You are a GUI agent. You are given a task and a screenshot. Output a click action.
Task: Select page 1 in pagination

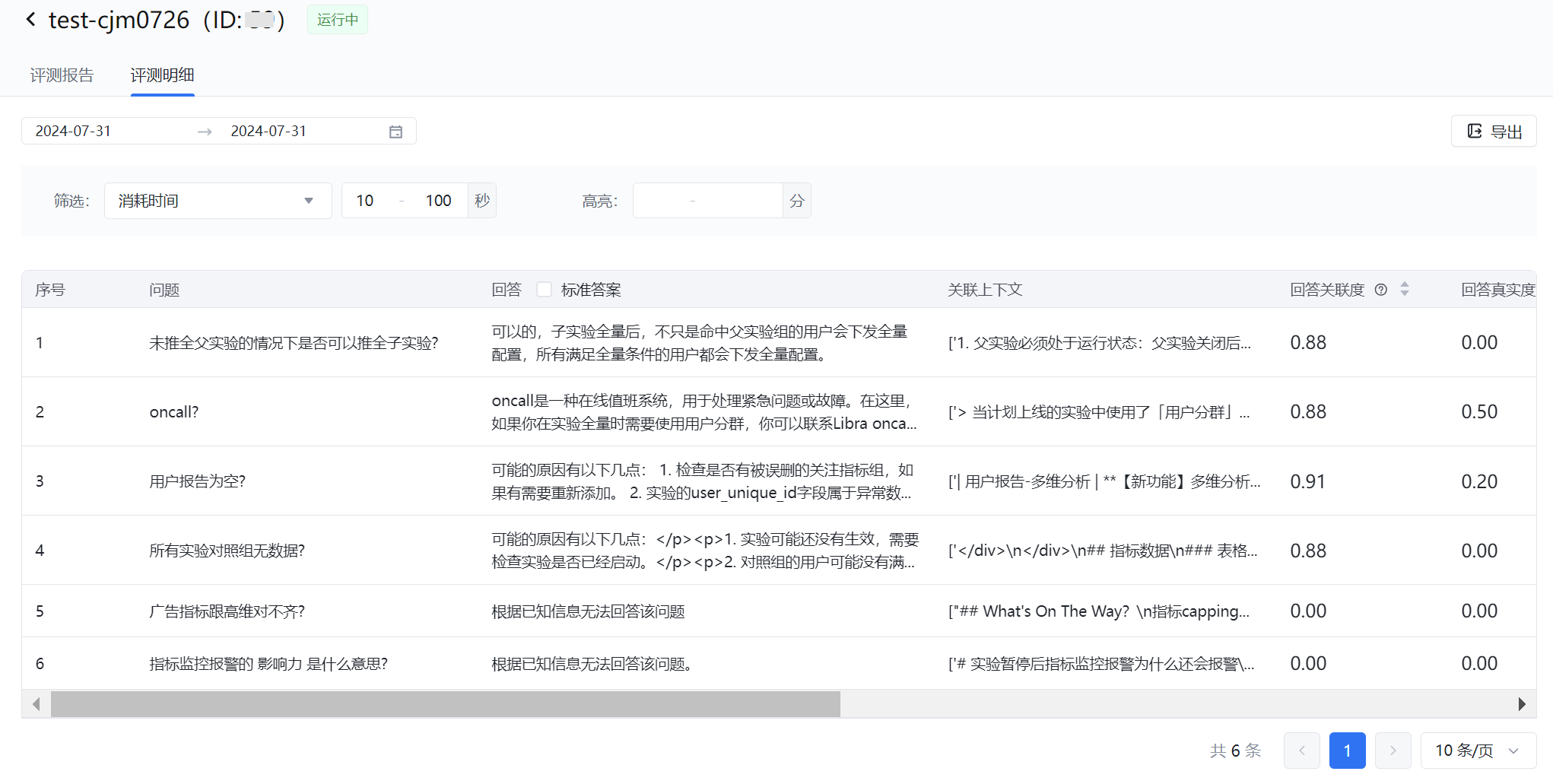coord(1348,751)
